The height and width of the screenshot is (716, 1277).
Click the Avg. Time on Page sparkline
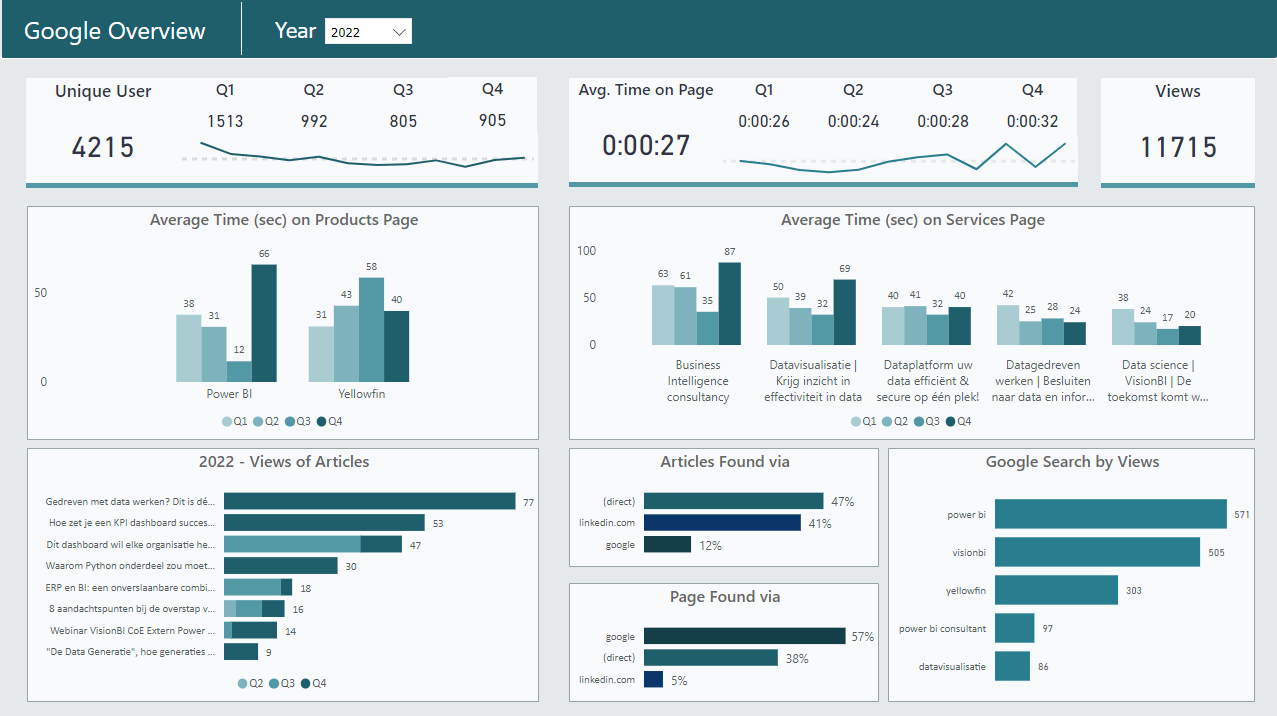coord(902,159)
